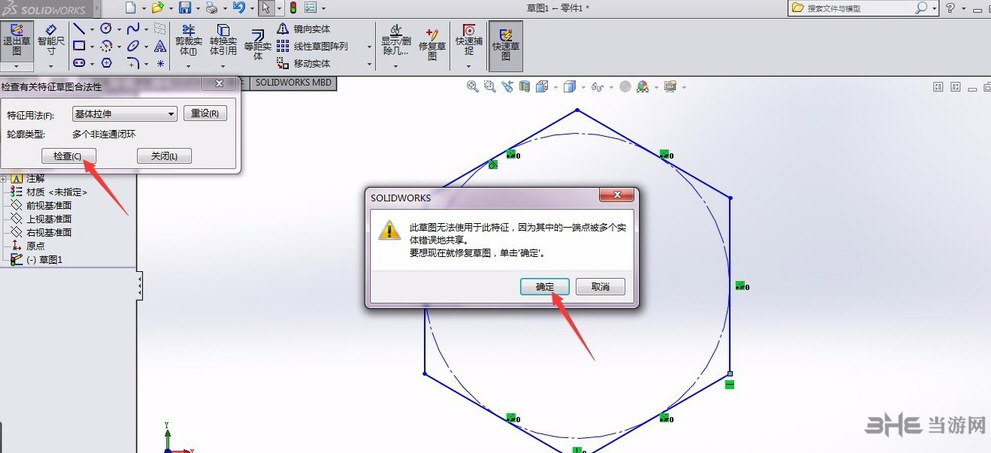Click the Display Style cube icon

tap(569, 87)
